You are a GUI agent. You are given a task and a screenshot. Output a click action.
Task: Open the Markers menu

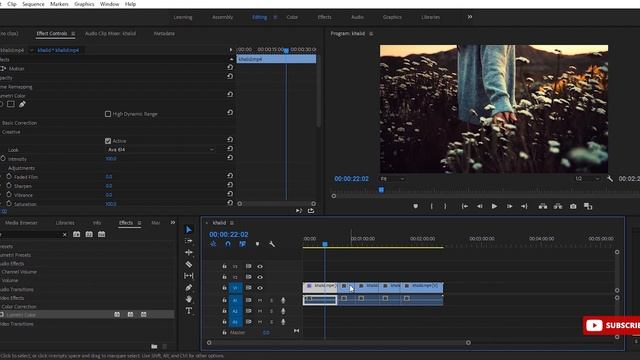pyautogui.click(x=59, y=4)
